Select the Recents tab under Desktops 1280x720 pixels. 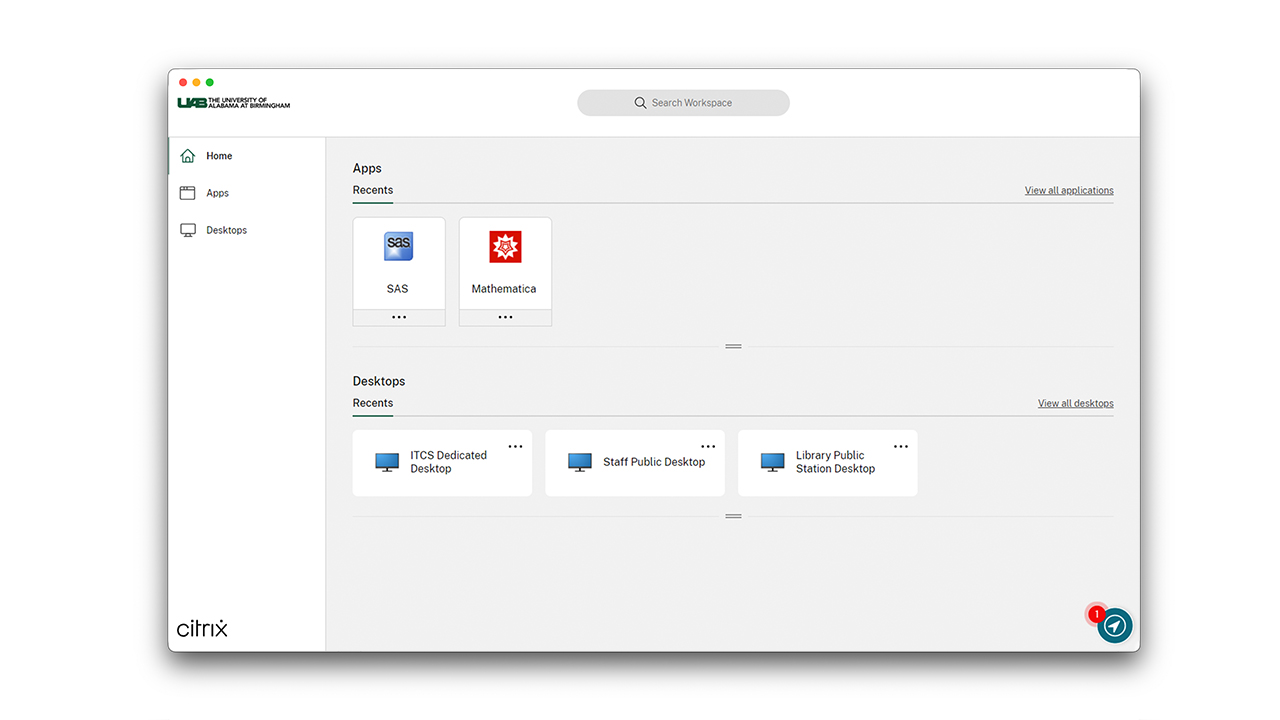[373, 403]
